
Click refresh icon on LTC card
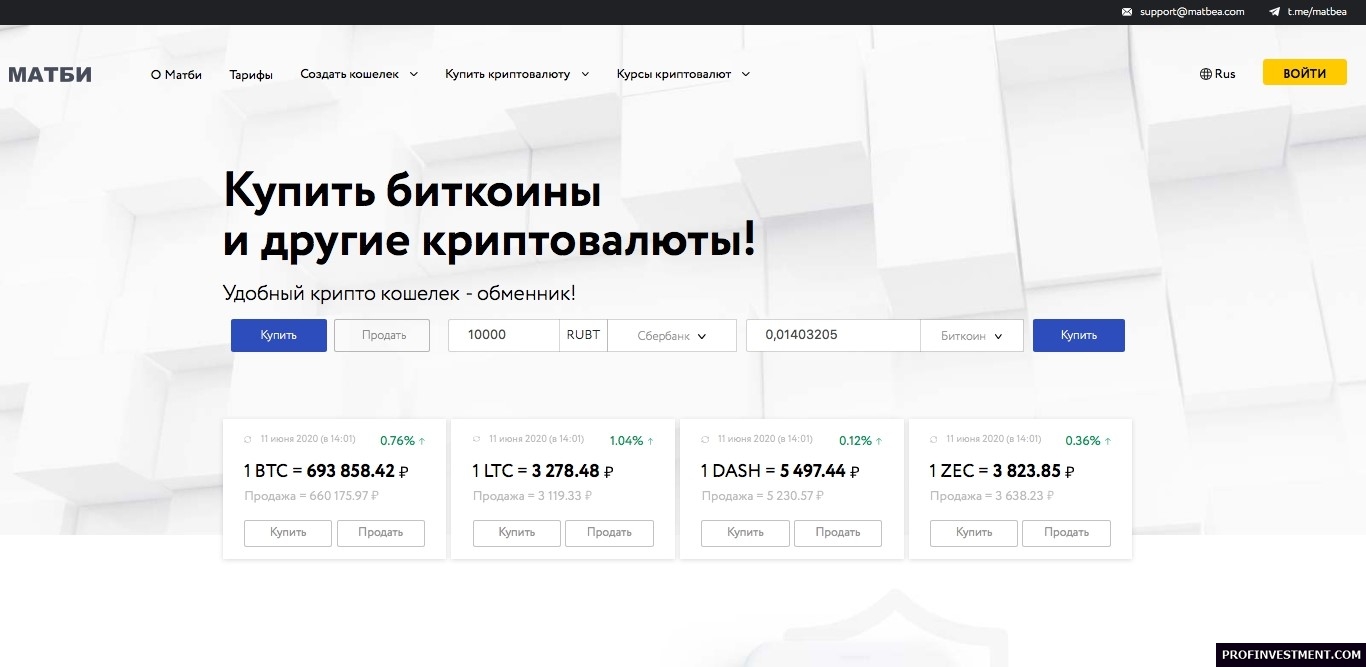477,439
